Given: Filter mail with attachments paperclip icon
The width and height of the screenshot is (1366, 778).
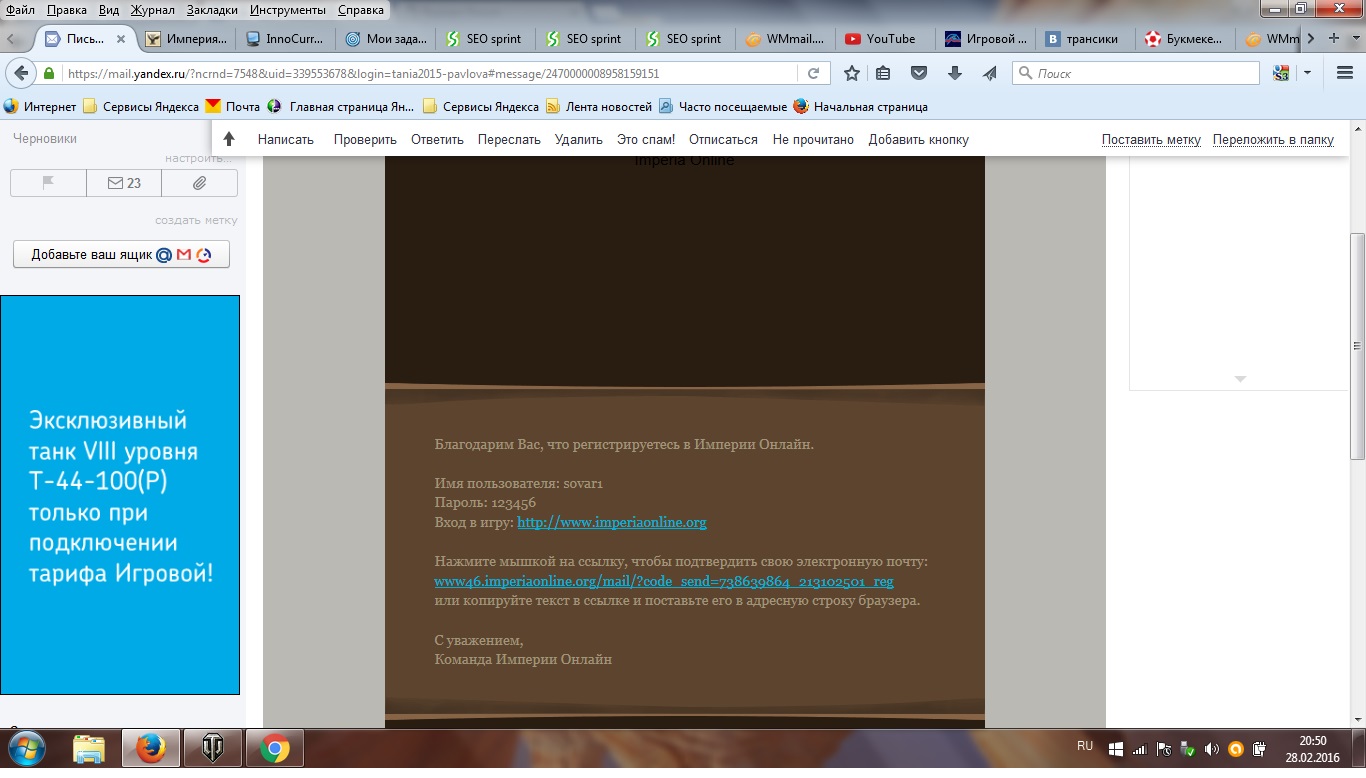Looking at the screenshot, I should pos(200,183).
